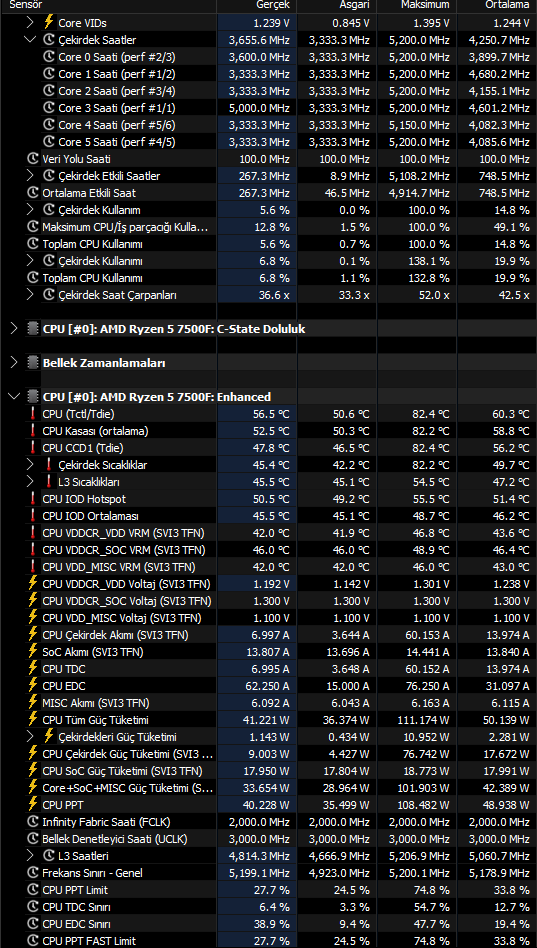Click clock icon of Frekans Sınırı - Genel
Image resolution: width=537 pixels, height=948 pixels.
[33, 873]
